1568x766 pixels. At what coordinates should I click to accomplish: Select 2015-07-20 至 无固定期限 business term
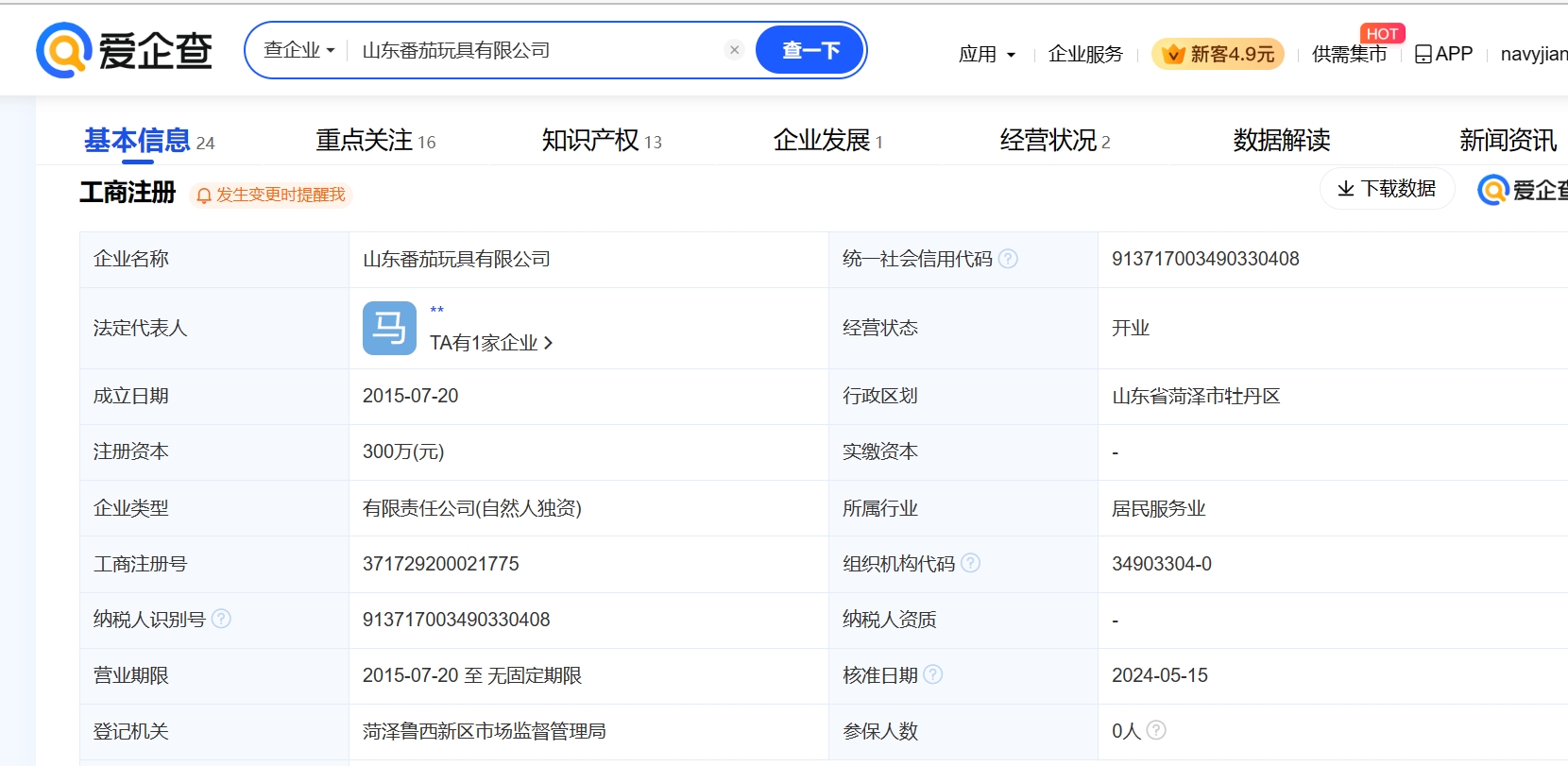pyautogui.click(x=472, y=675)
